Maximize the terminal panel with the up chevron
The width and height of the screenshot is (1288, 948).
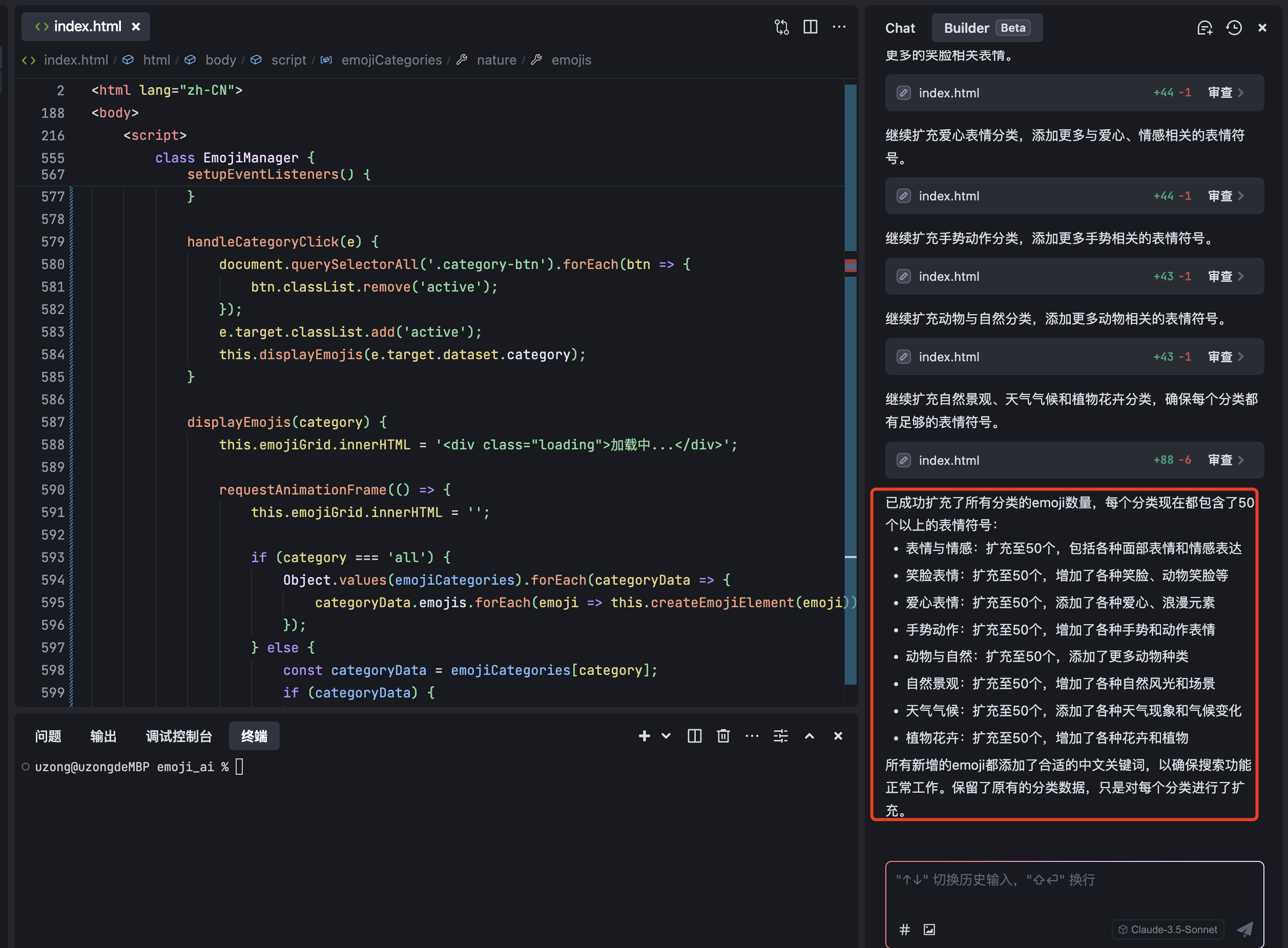(x=809, y=736)
